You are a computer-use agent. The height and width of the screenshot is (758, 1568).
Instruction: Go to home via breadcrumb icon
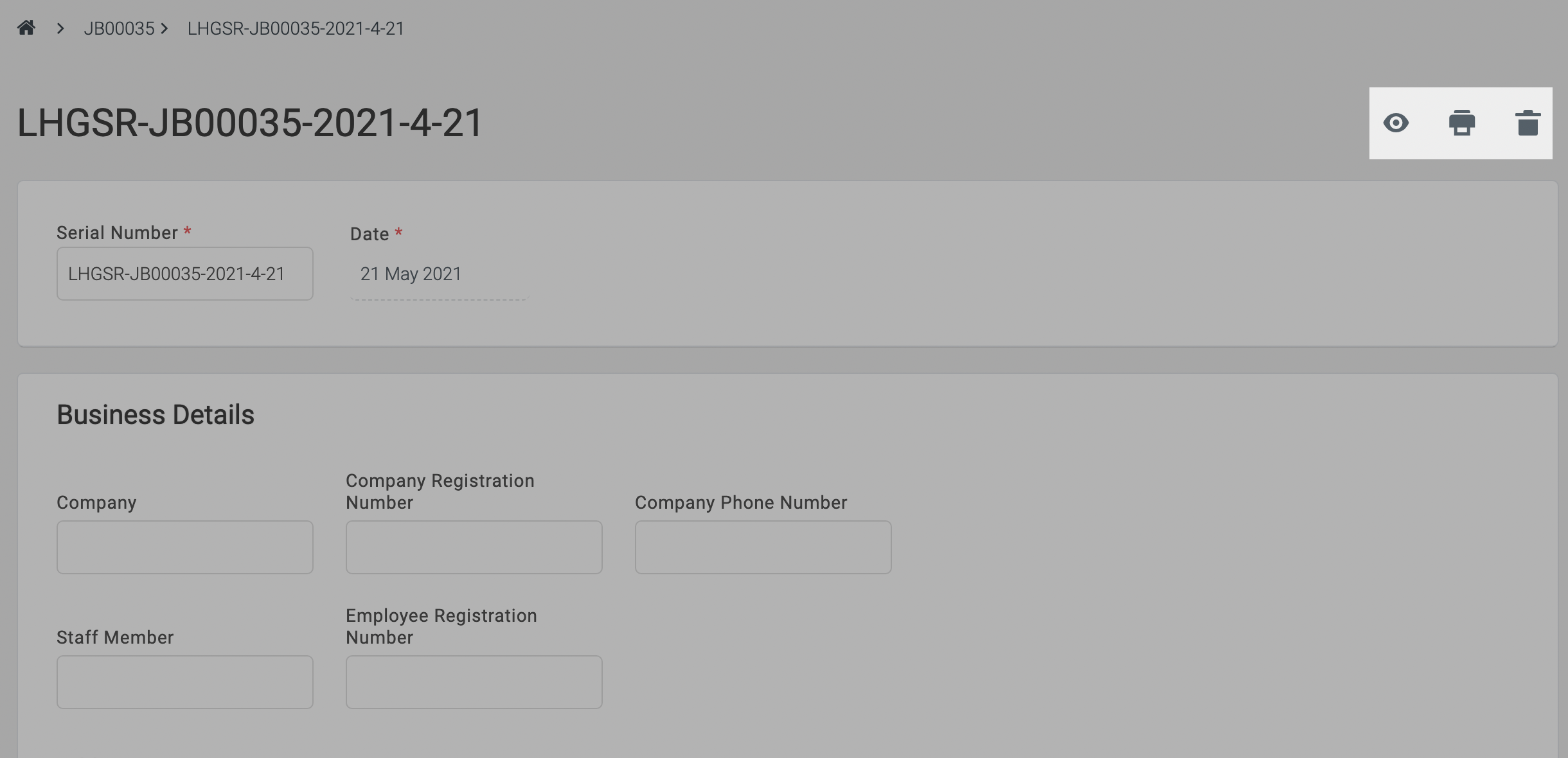pos(26,28)
